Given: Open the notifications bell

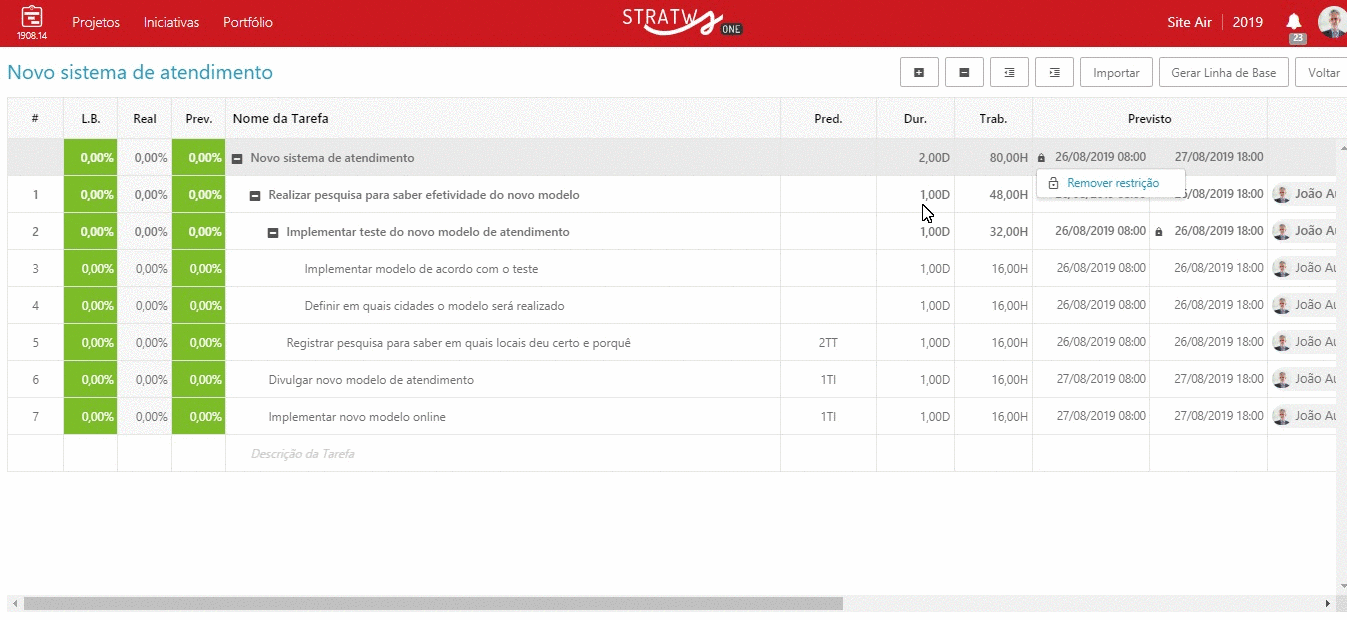Looking at the screenshot, I should click(x=1294, y=22).
